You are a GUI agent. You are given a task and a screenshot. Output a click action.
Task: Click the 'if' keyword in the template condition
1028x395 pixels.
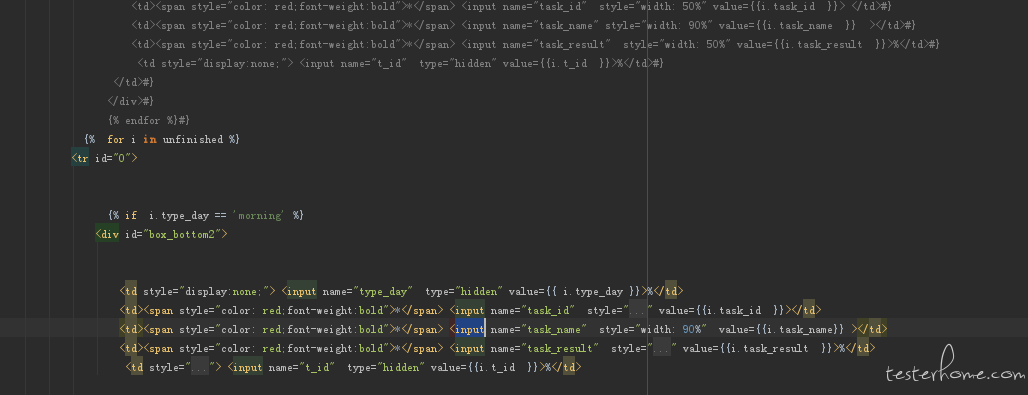coord(130,215)
